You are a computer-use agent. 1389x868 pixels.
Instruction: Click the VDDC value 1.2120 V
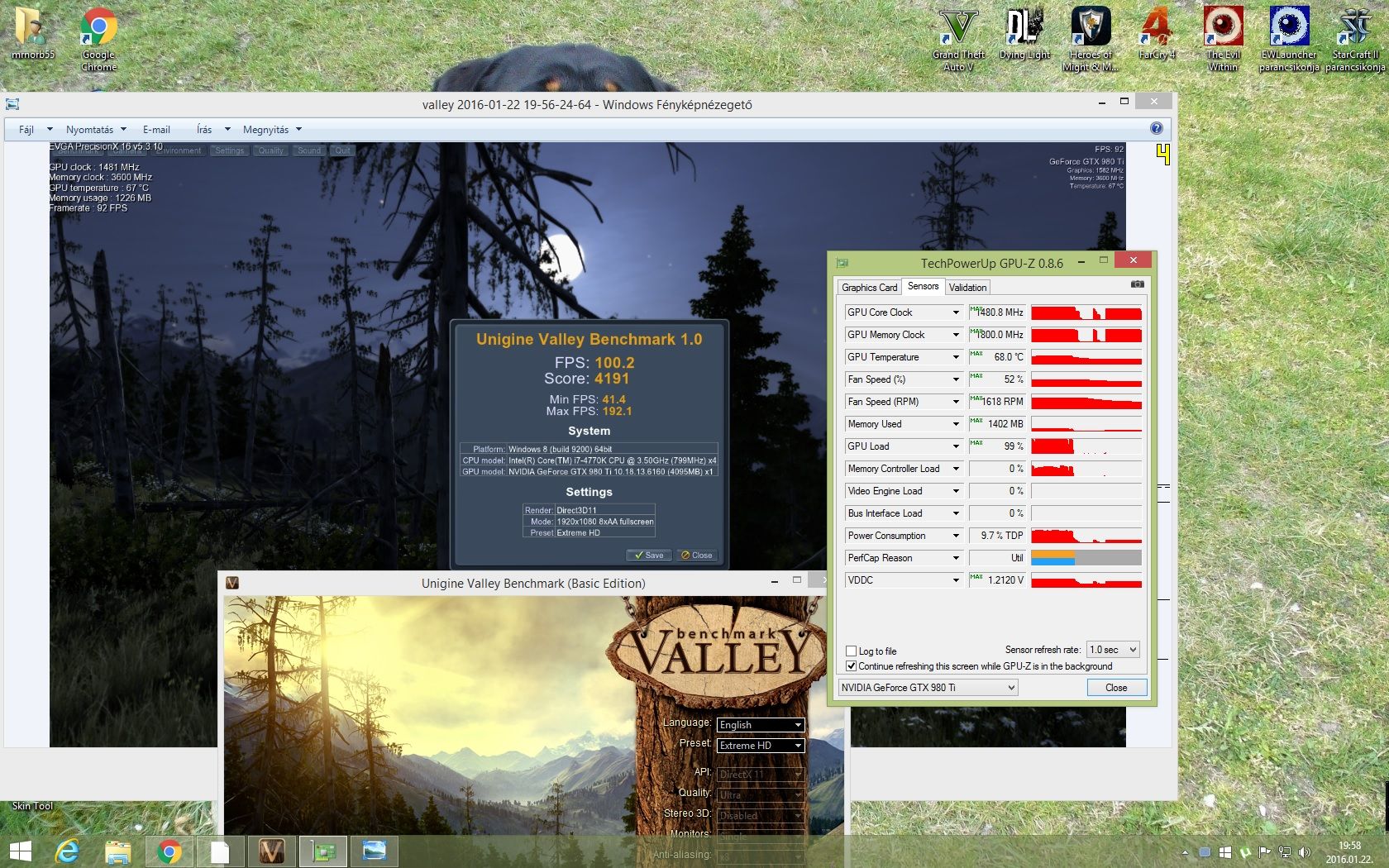coord(997,580)
